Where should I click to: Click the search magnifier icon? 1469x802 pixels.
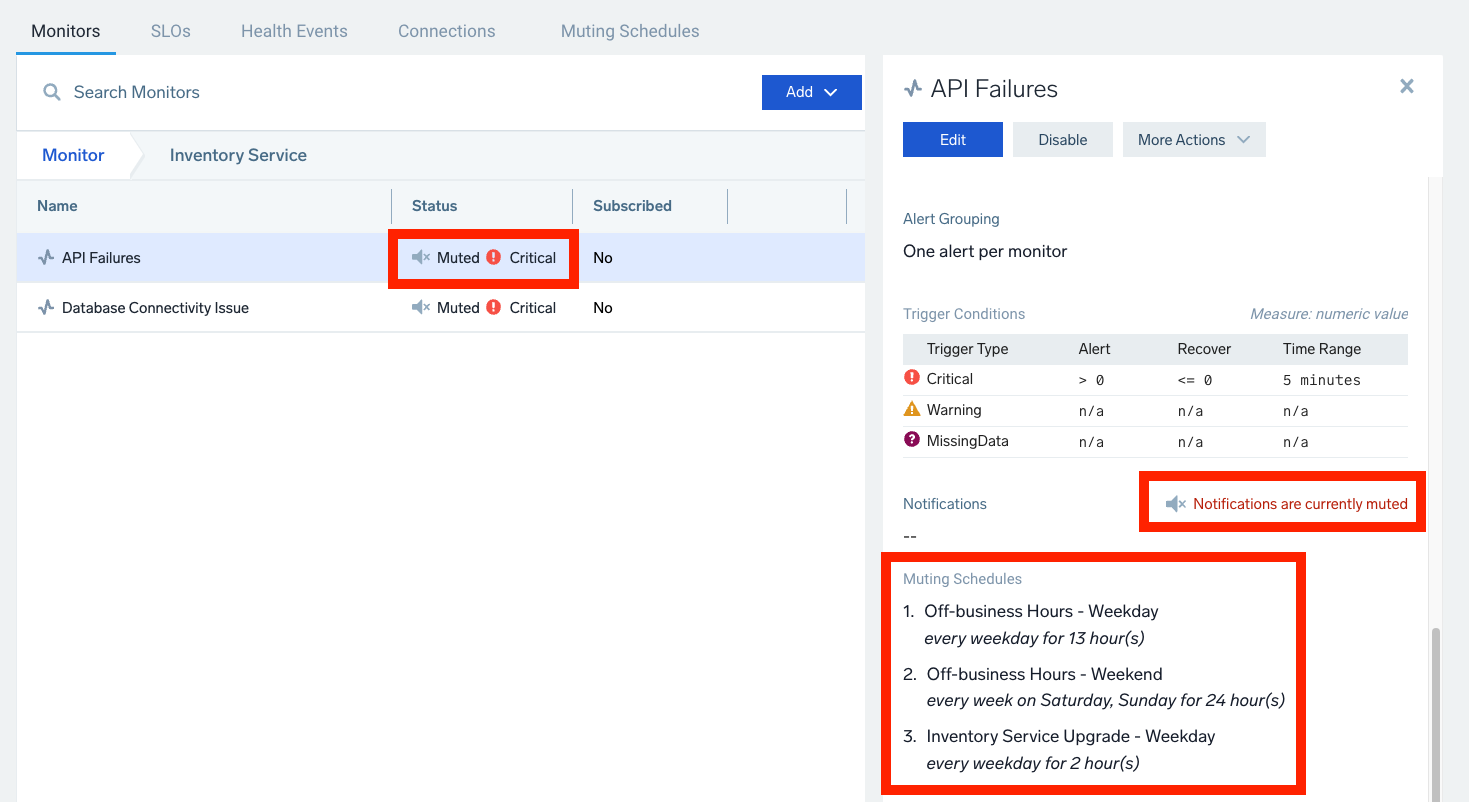(51, 92)
